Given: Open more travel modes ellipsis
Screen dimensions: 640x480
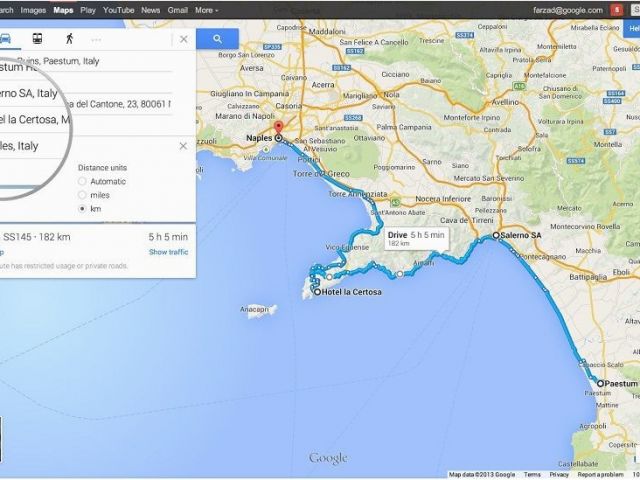Looking at the screenshot, I should click(x=96, y=40).
